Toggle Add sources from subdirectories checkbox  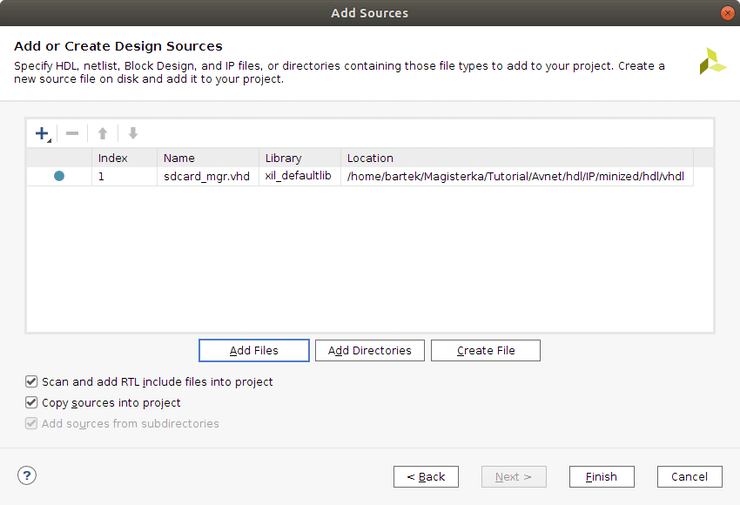(x=31, y=424)
